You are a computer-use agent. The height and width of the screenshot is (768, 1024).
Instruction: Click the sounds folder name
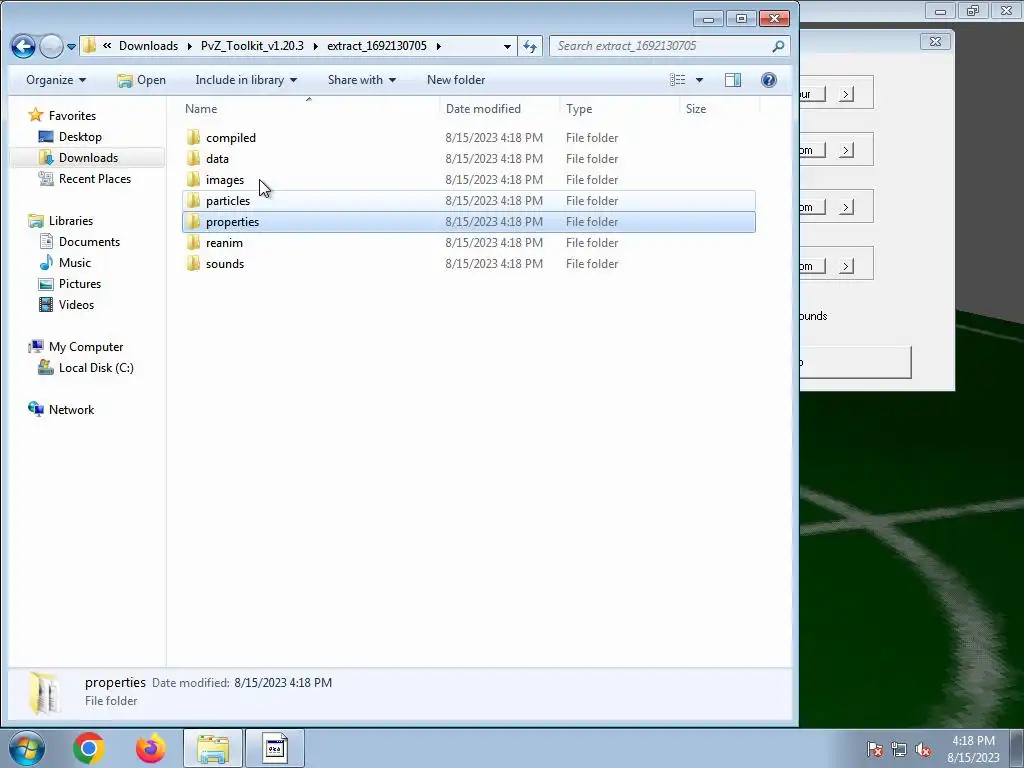click(x=225, y=263)
